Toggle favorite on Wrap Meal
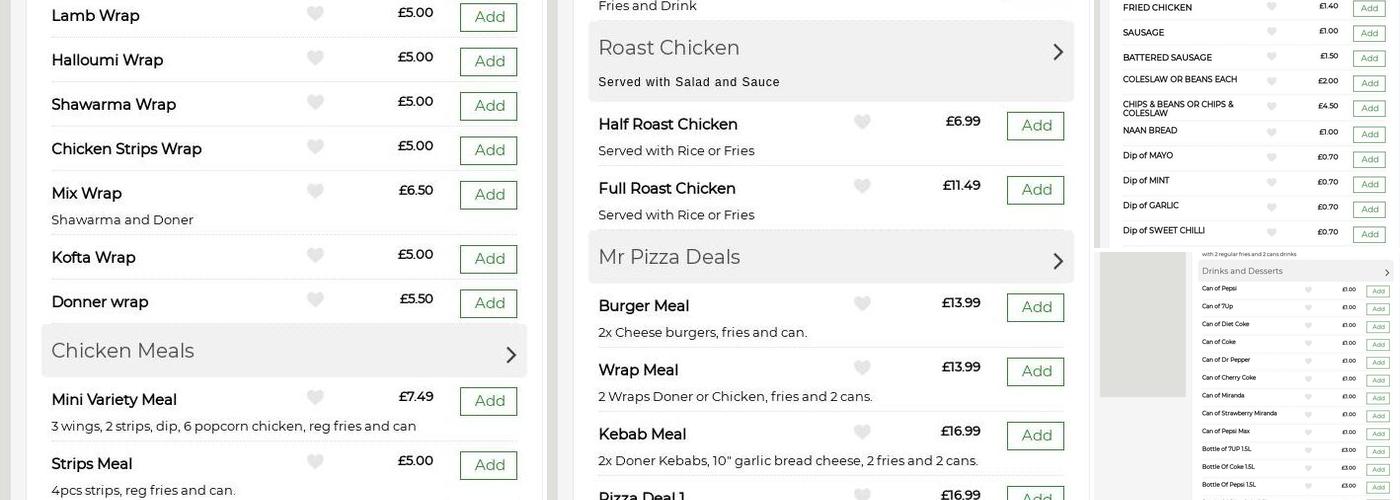Viewport: 1400px width, 500px height. 862,368
